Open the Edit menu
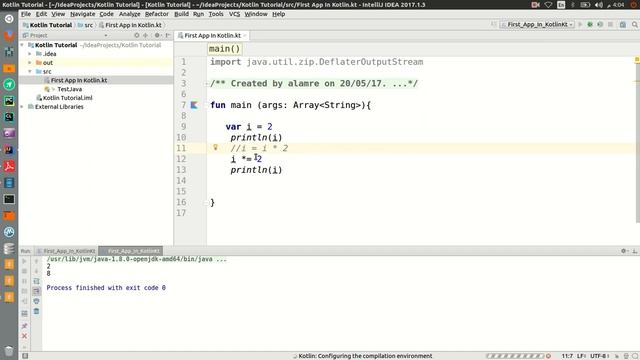640x360 pixels. pyautogui.click(x=41, y=14)
